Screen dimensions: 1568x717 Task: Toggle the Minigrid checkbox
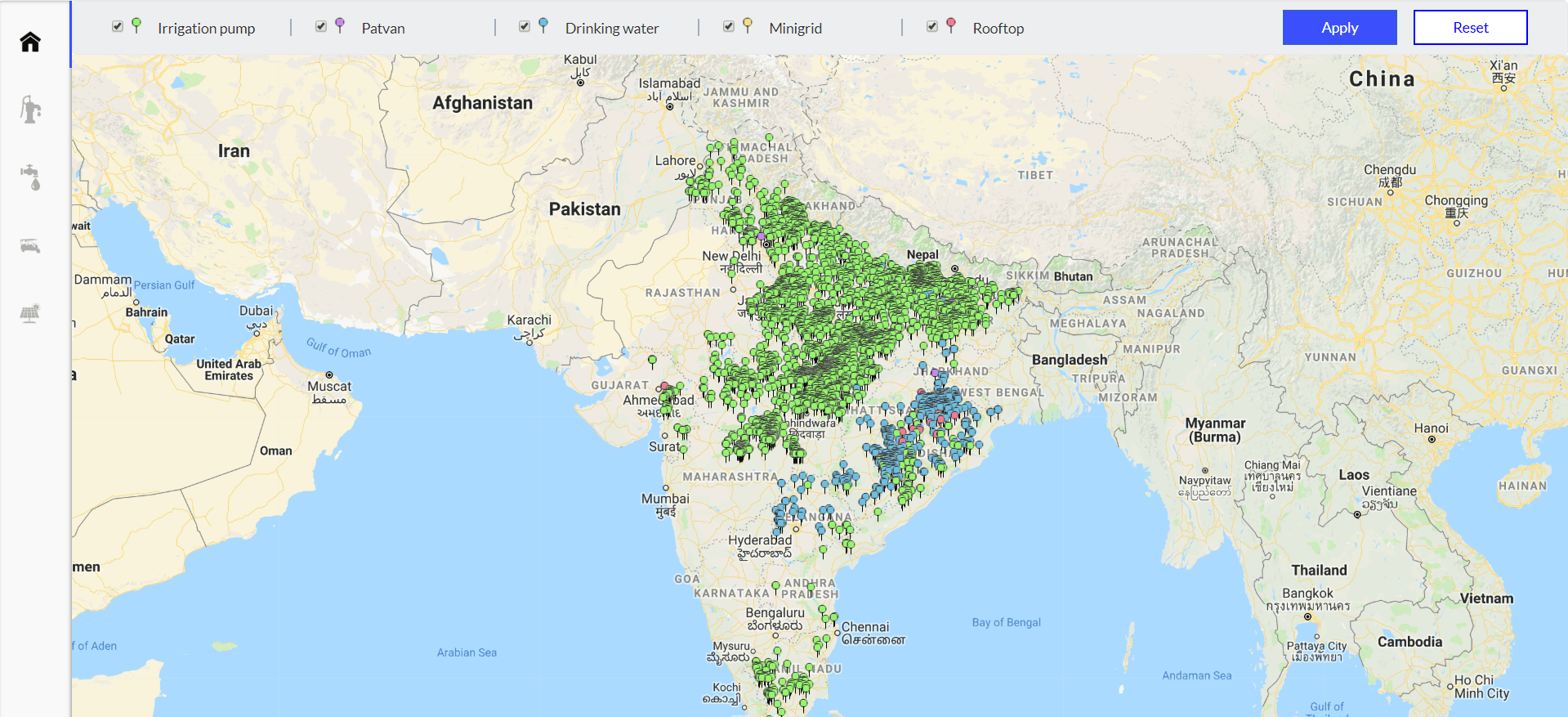pos(729,26)
